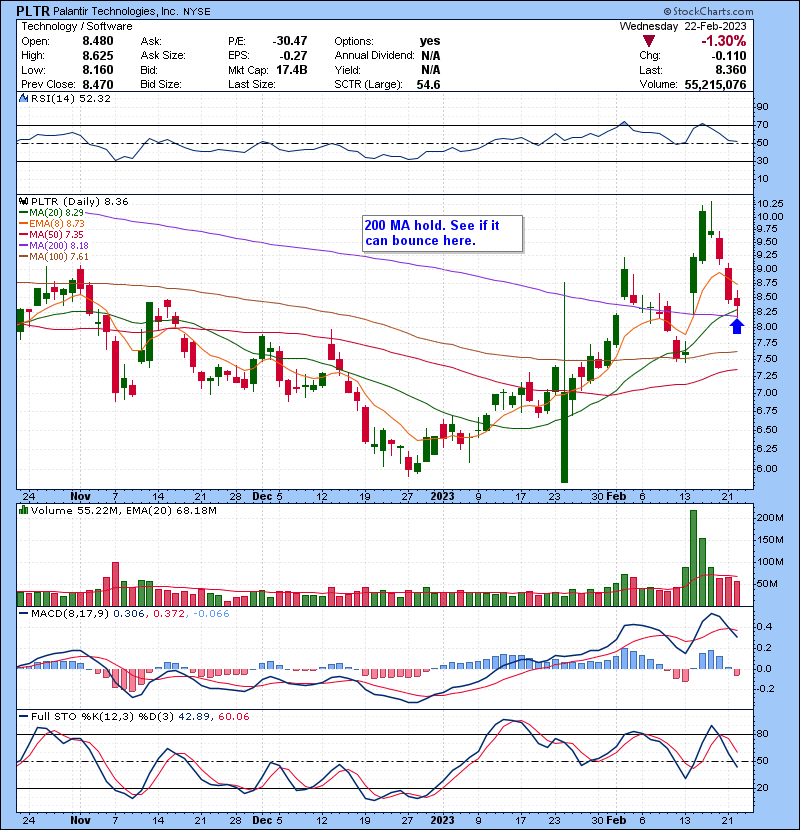800x830 pixels.
Task: Click the 6.00 price axis label
Action: pos(767,468)
